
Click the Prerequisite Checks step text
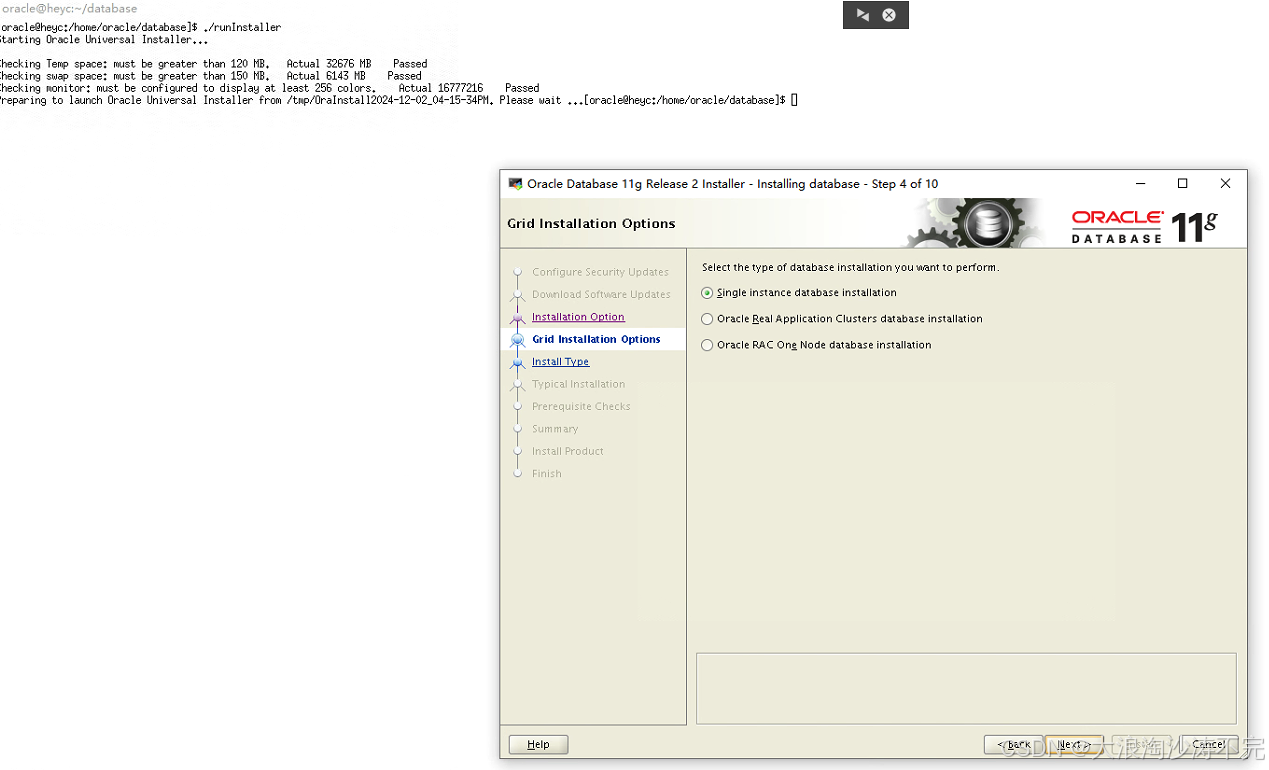coord(581,407)
